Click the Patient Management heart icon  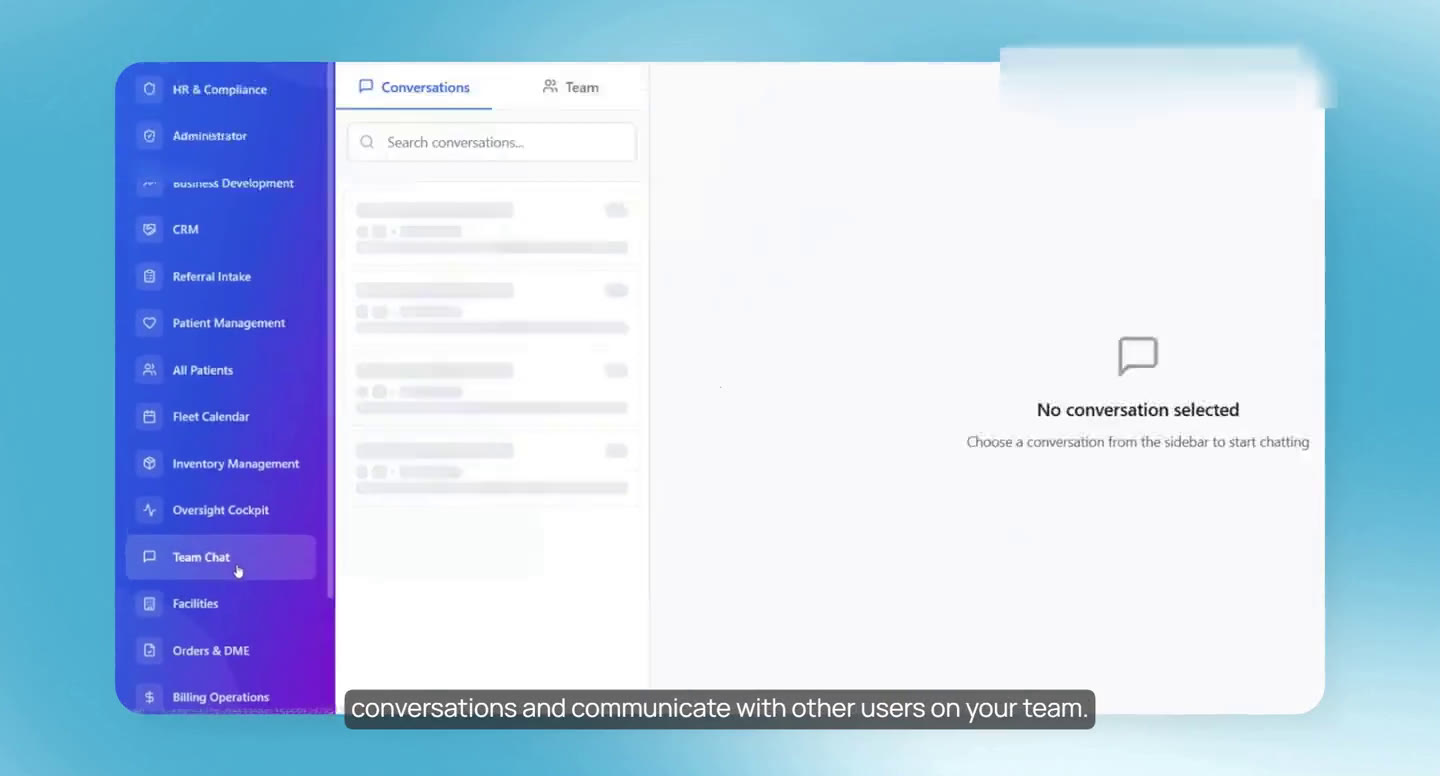(150, 323)
